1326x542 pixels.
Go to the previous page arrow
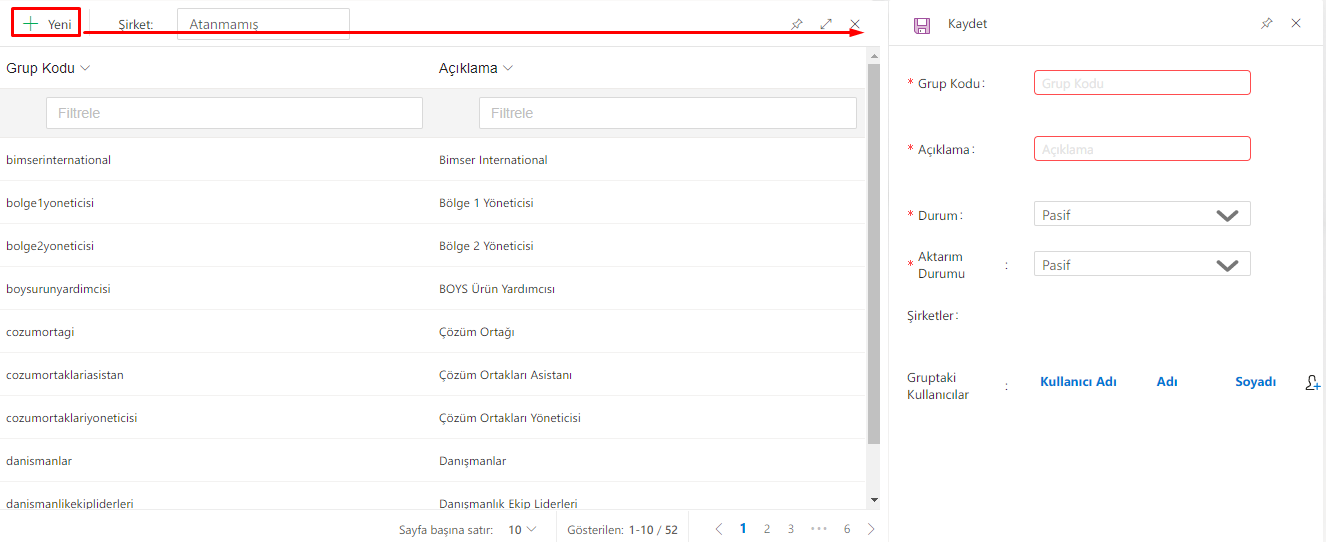coord(718,529)
